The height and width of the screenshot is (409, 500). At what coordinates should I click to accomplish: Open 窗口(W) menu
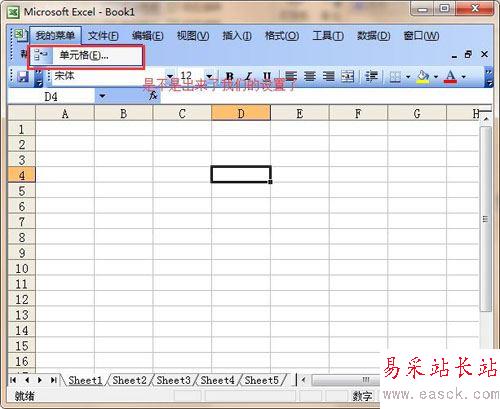point(421,35)
